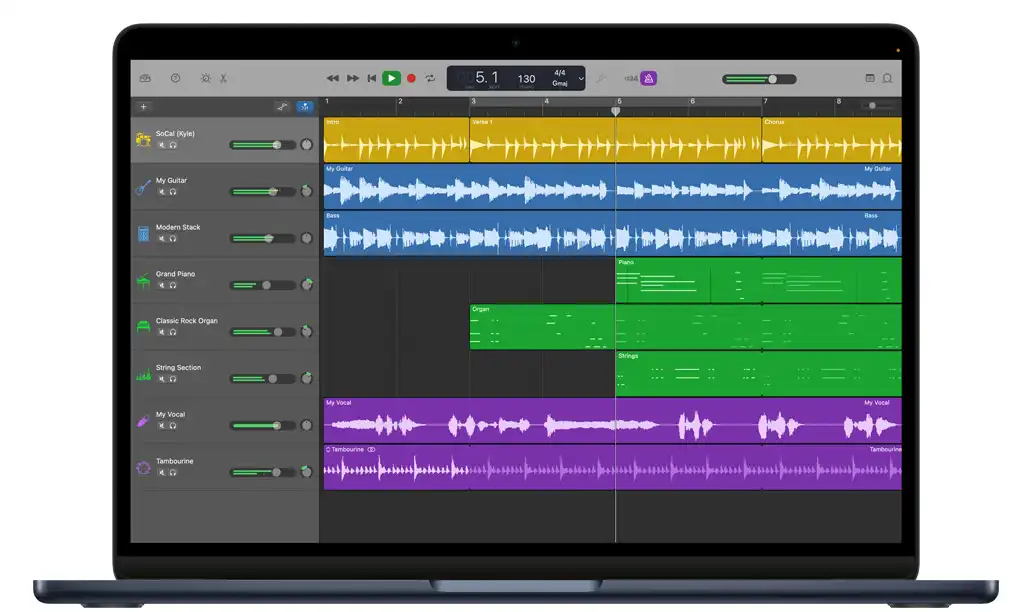This screenshot has height=612, width=1014.
Task: Toggle Cycle mode on
Action: tap(430, 78)
